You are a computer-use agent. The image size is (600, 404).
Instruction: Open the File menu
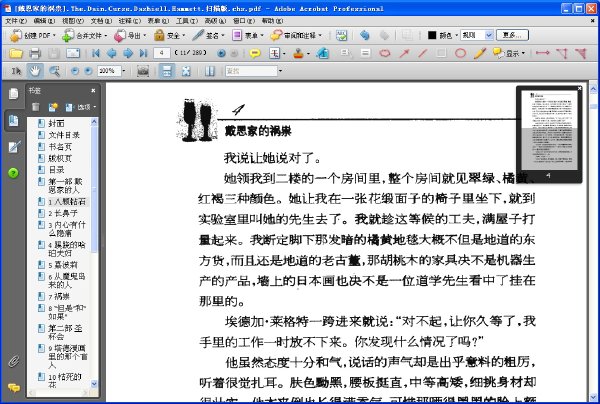pos(16,21)
